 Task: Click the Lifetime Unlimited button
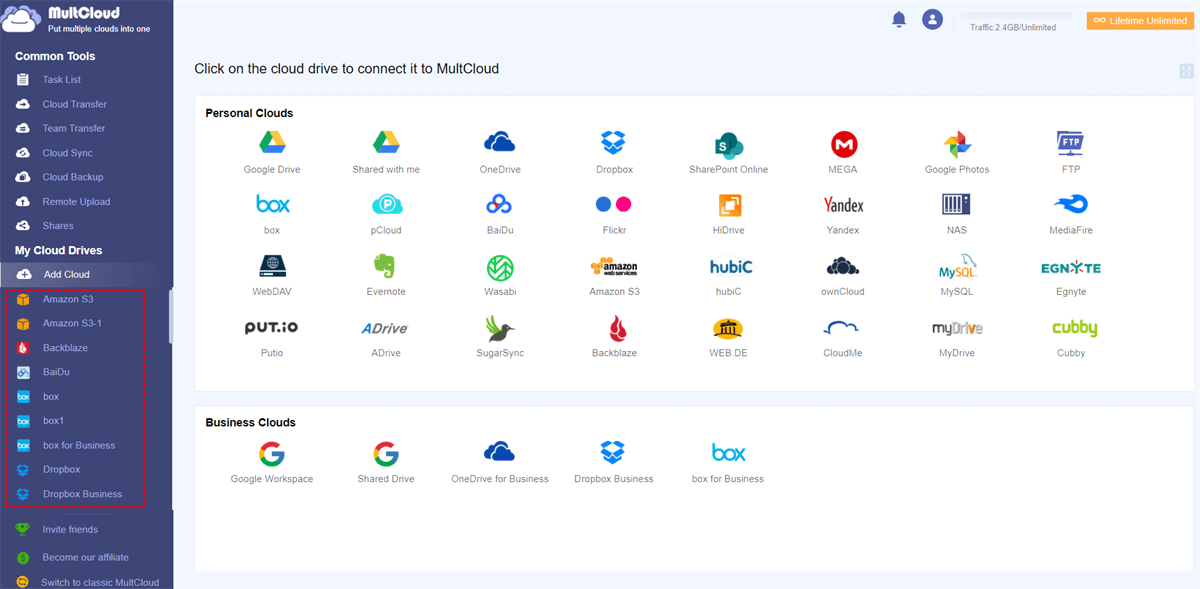point(1140,20)
